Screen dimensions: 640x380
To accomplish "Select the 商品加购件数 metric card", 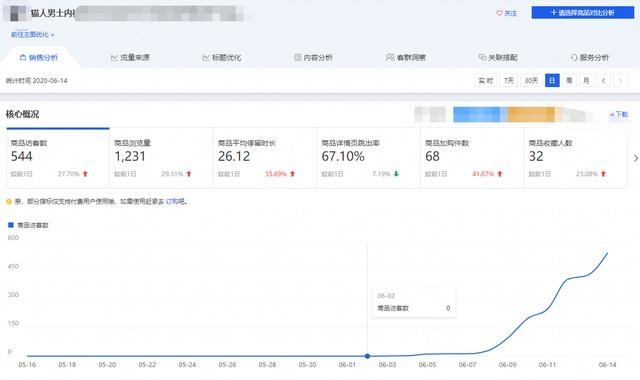I will tap(473, 158).
